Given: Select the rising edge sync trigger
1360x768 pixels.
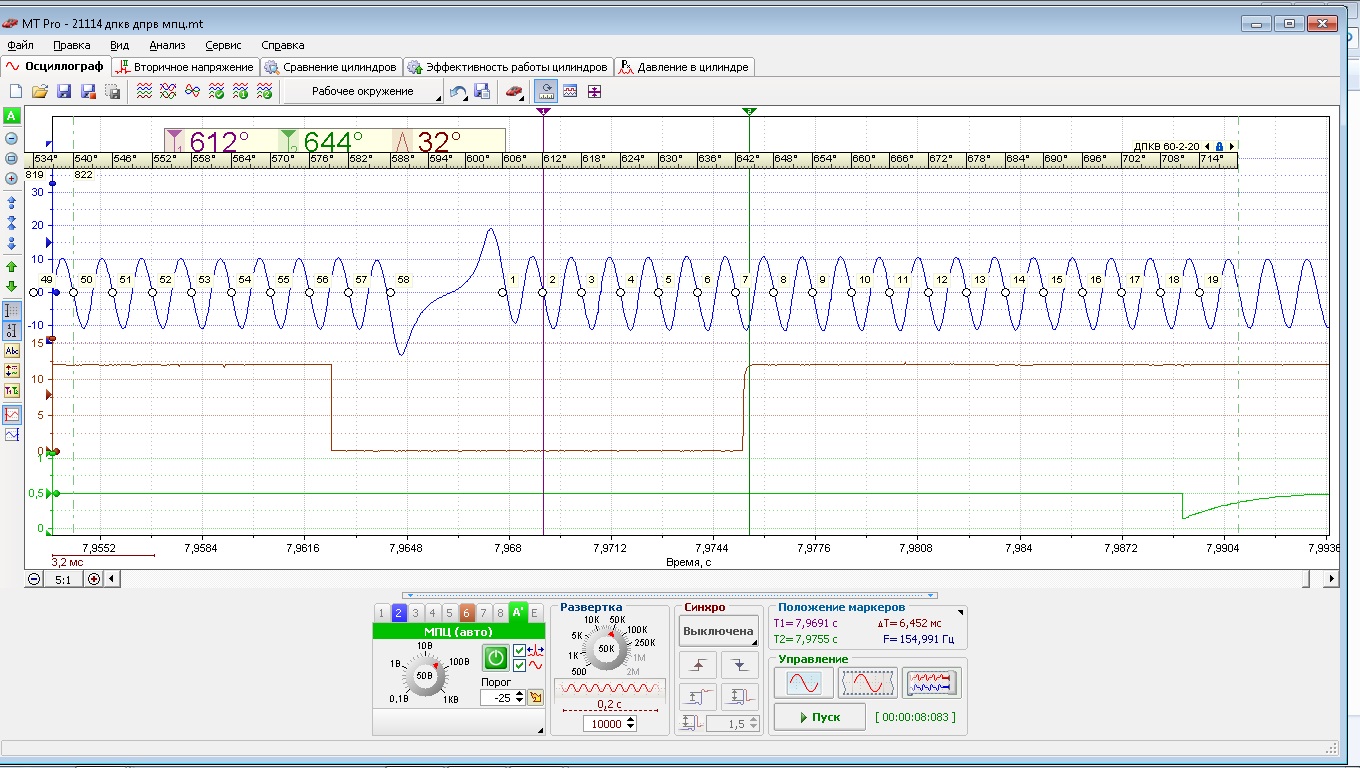Looking at the screenshot, I should coord(697,664).
